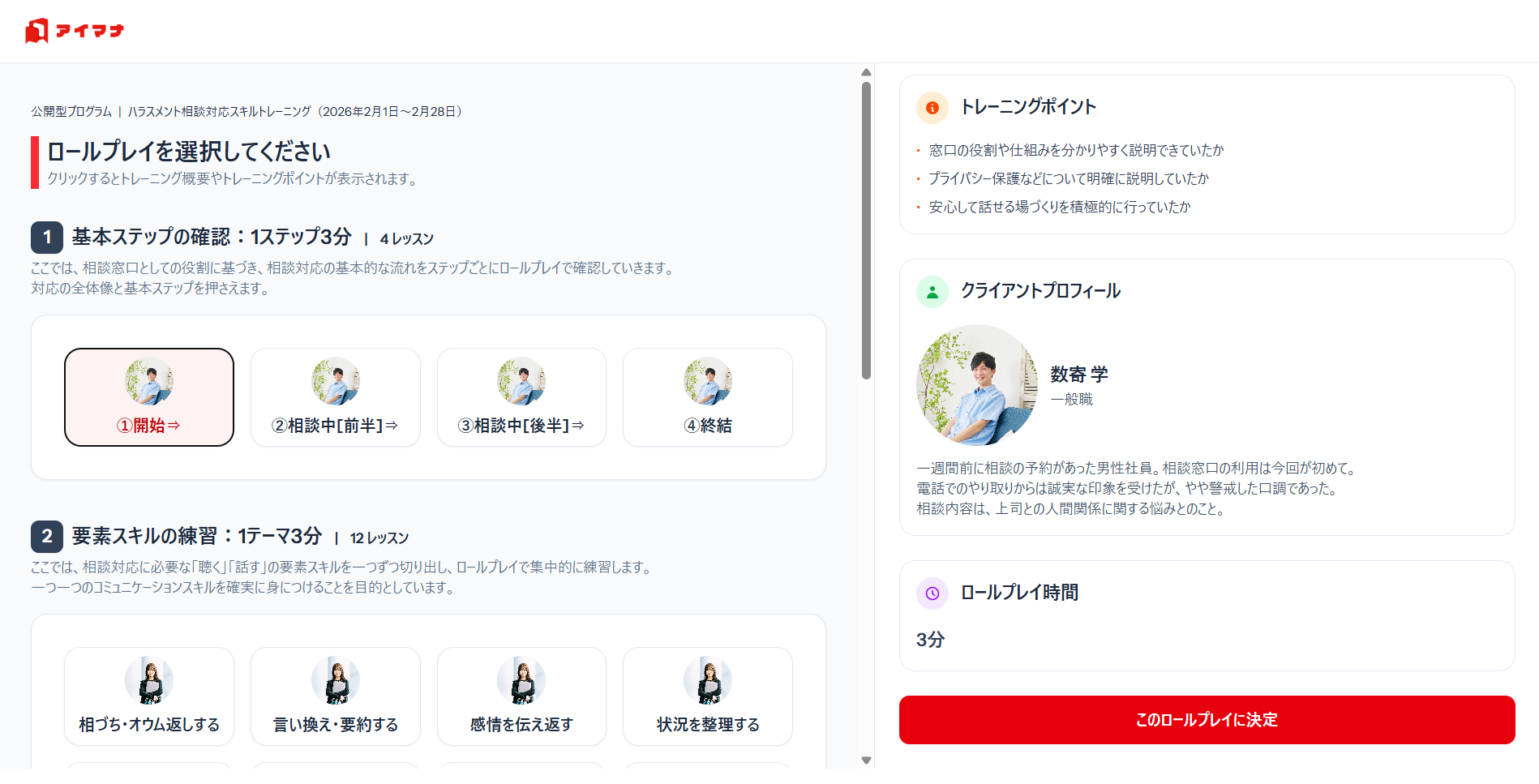Viewport: 1539px width, 784px height.
Task: Pick the ③相談中[後半] roleplay card
Action: (x=521, y=397)
